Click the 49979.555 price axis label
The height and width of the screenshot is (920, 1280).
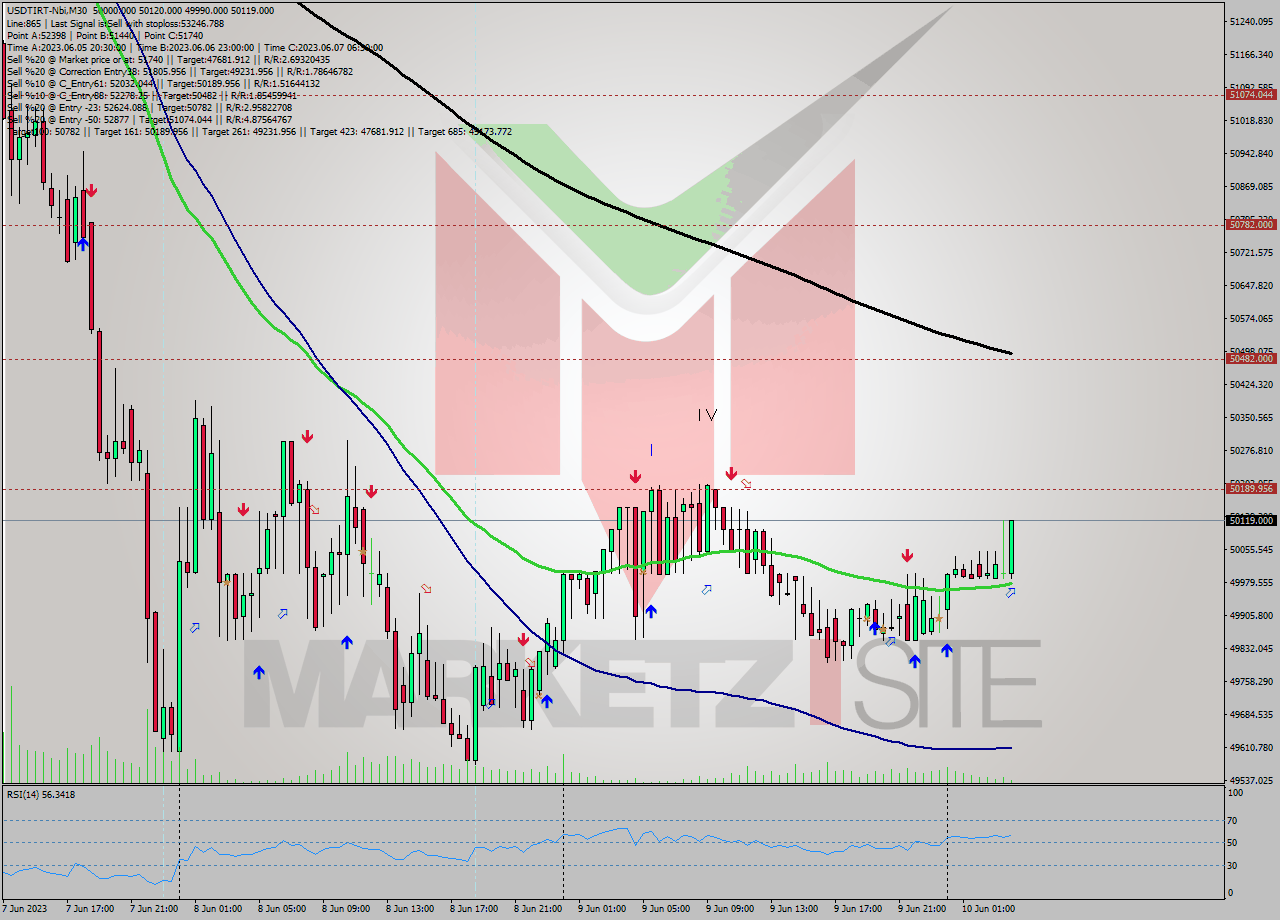(x=1254, y=582)
